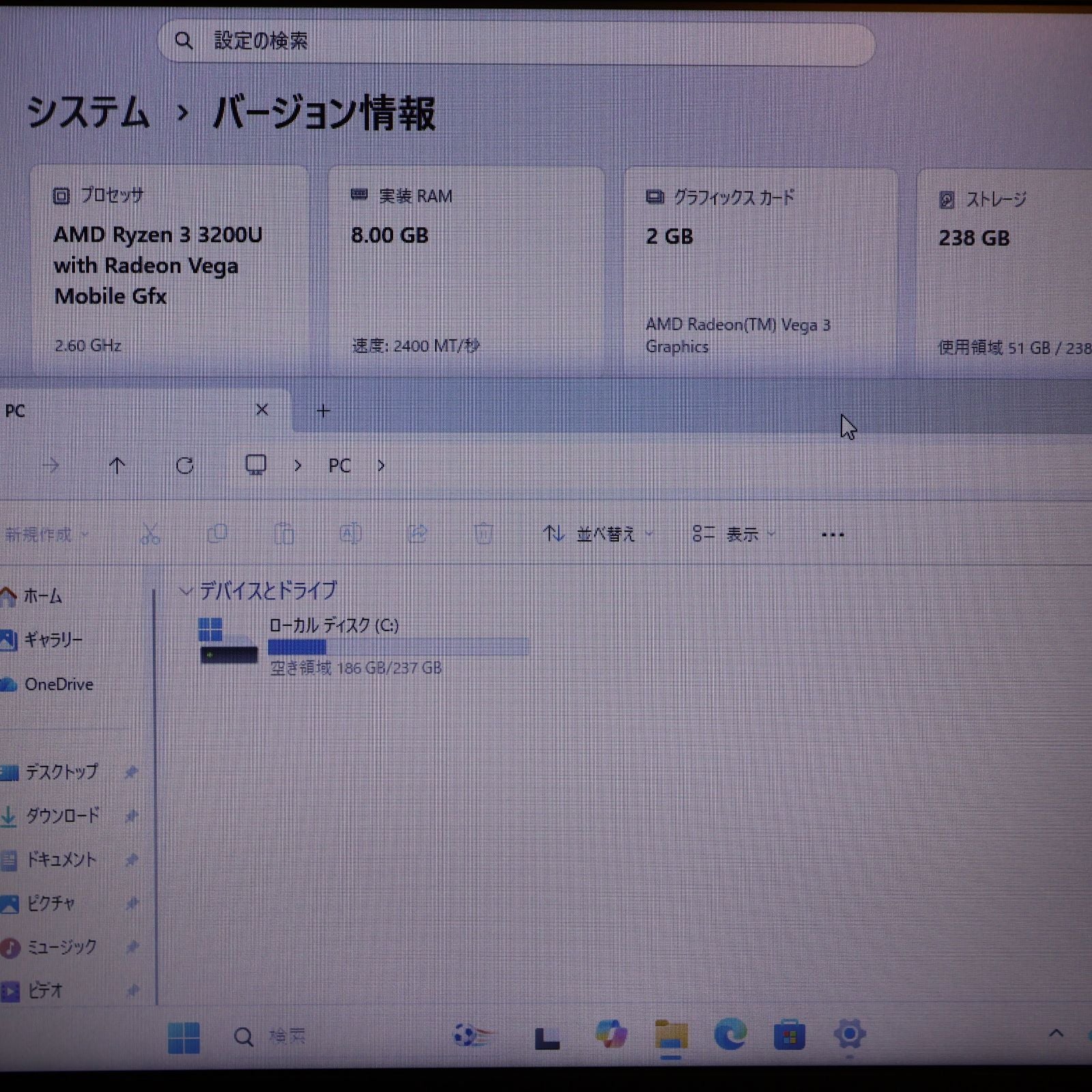Click the monitor icon in address bar
The image size is (1092, 1092).
point(256,465)
